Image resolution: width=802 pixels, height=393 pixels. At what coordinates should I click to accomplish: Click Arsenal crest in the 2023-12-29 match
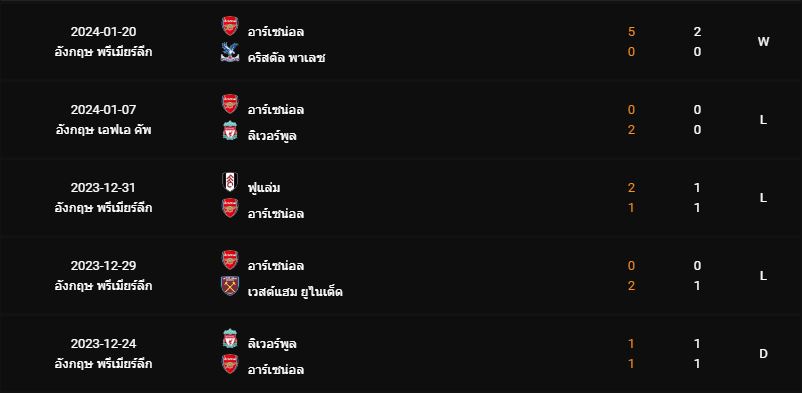tap(230, 260)
